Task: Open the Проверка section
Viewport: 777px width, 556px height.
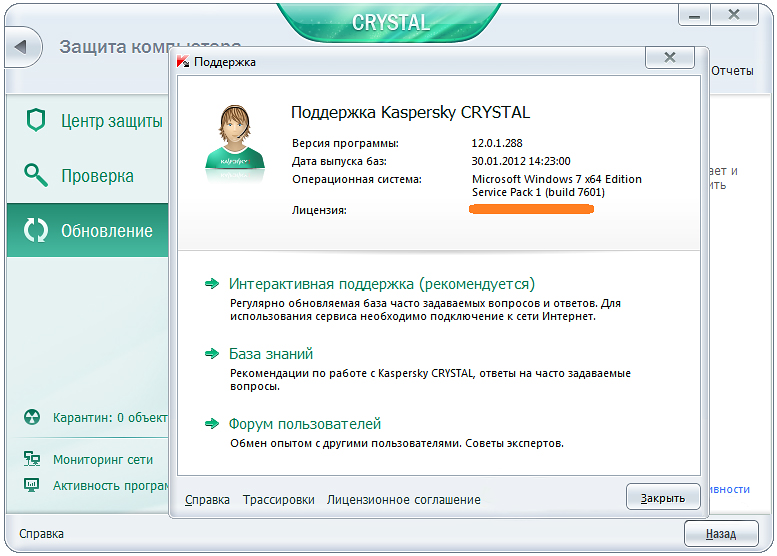Action: click(98, 175)
